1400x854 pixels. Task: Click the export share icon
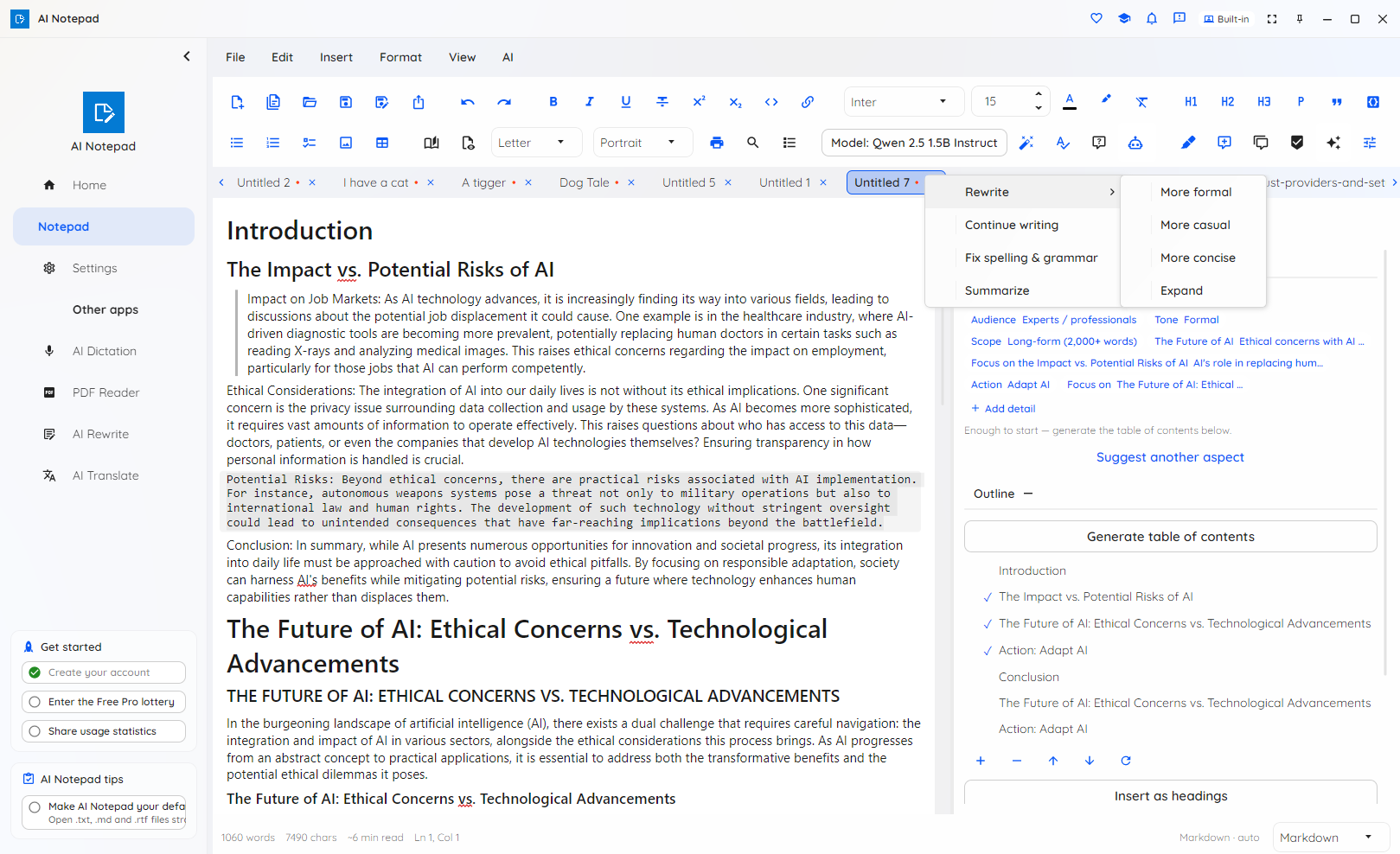point(419,102)
